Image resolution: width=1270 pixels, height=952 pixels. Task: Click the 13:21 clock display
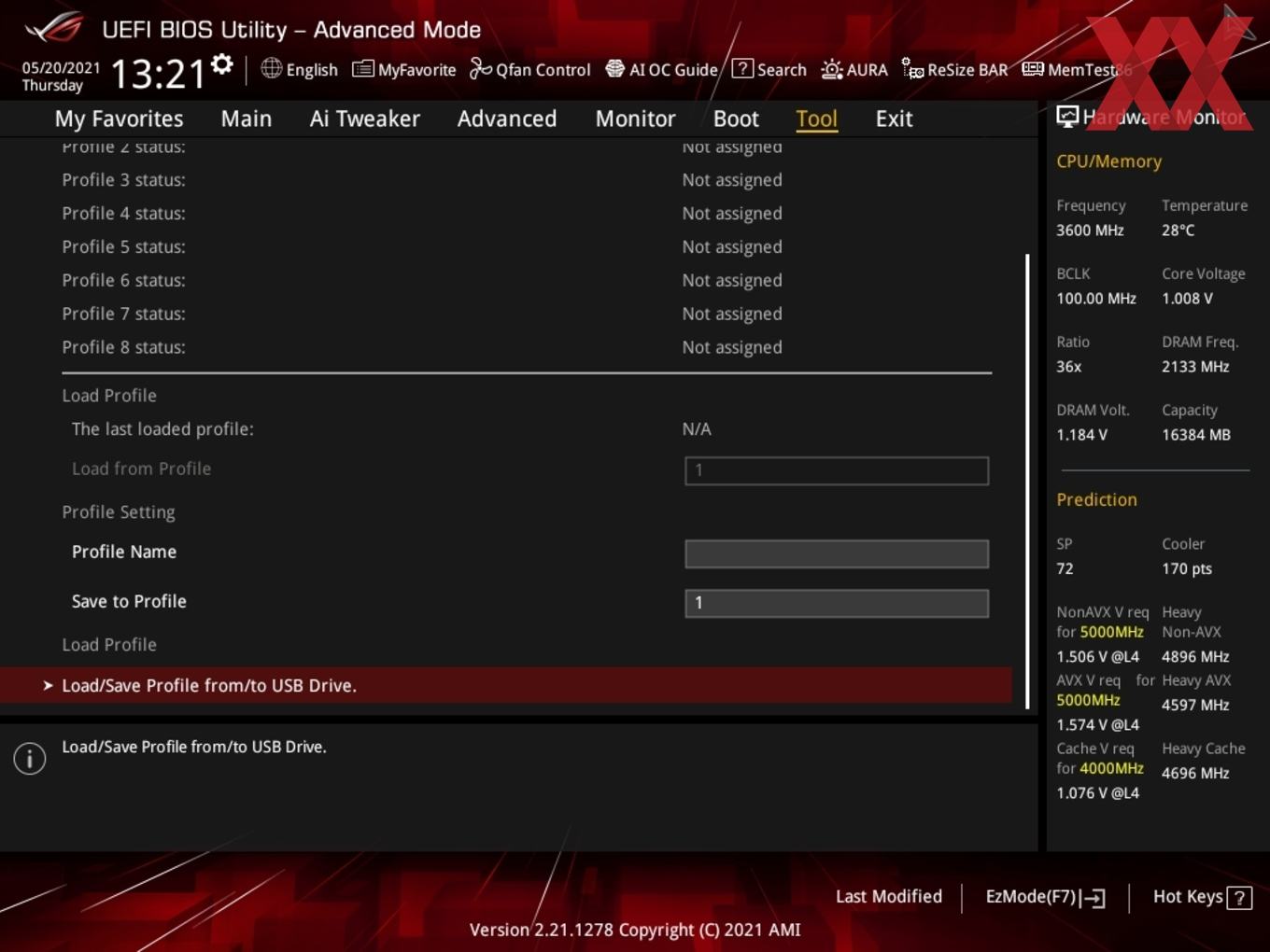[x=158, y=73]
